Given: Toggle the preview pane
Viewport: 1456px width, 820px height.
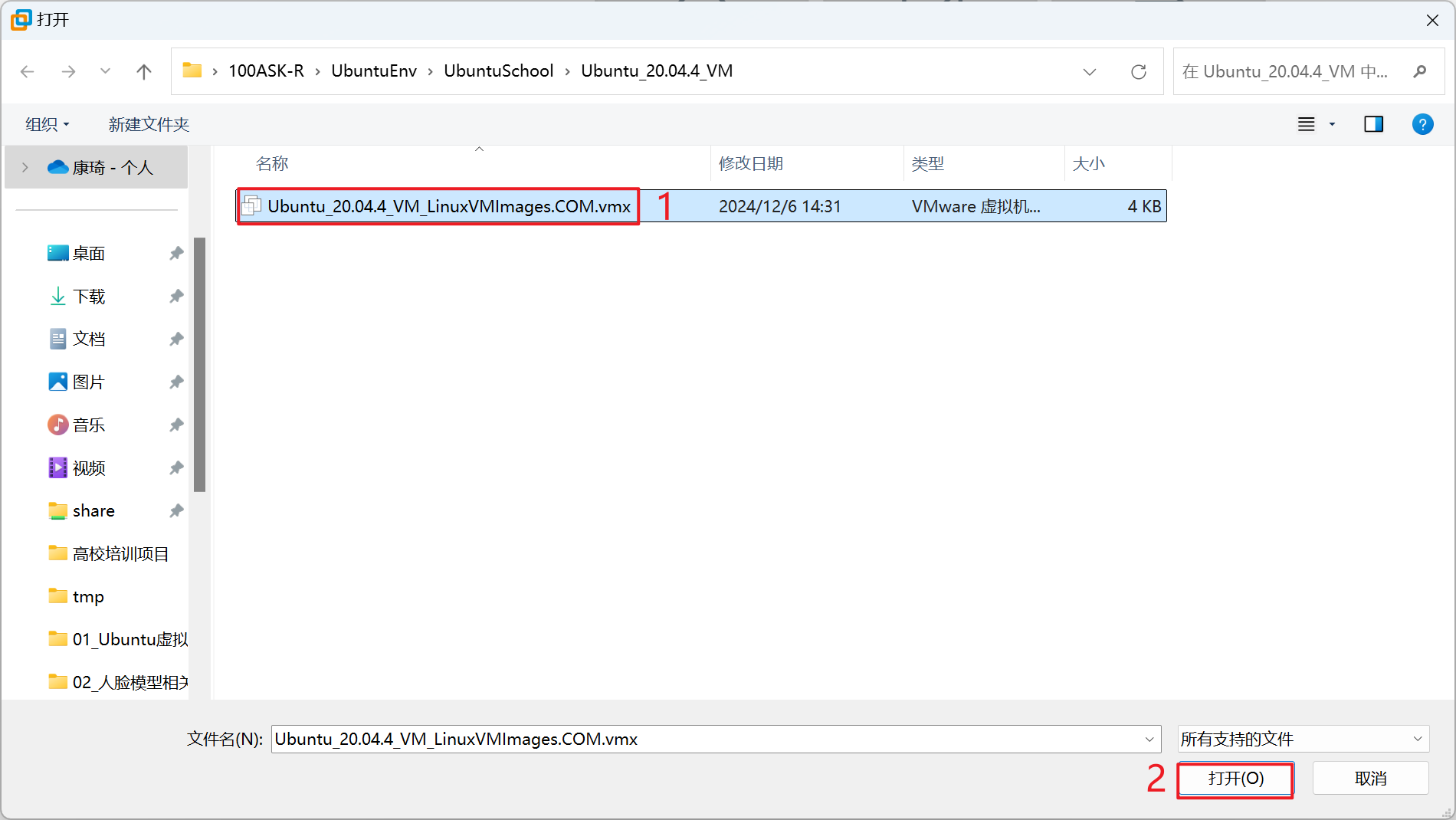Looking at the screenshot, I should (1374, 124).
